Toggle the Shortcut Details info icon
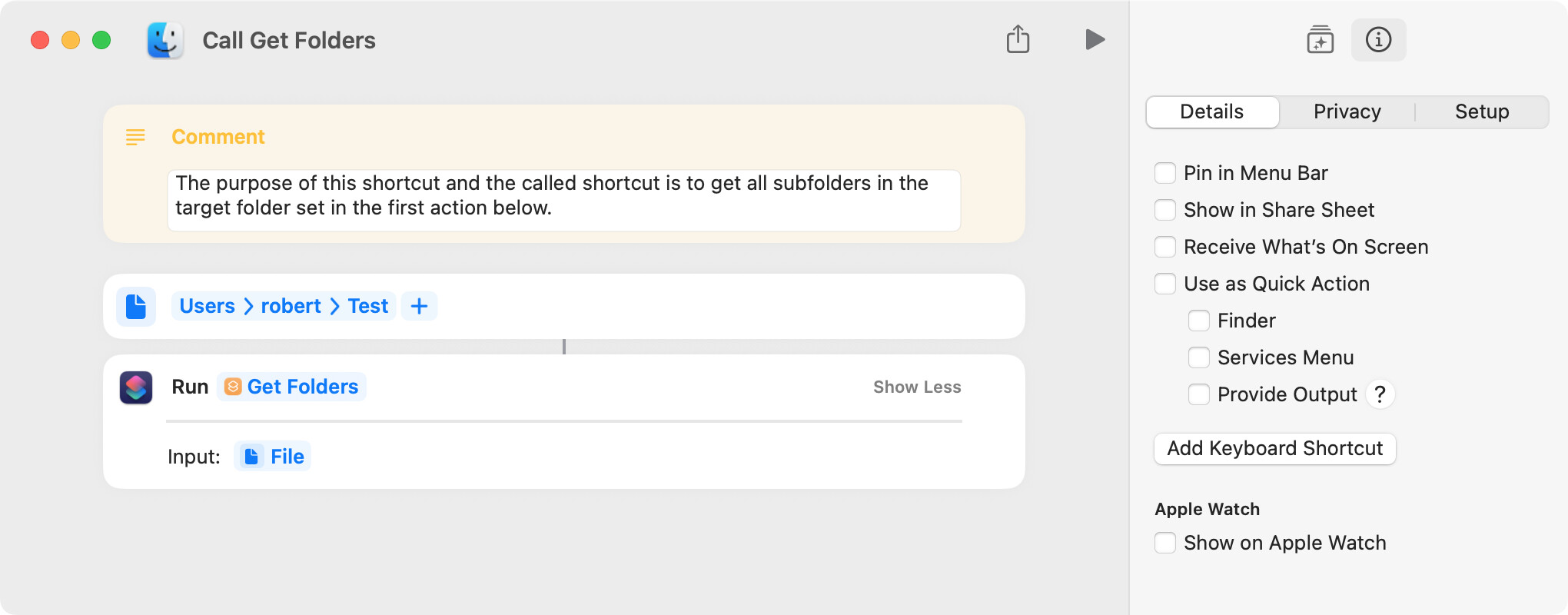The width and height of the screenshot is (1568, 615). click(x=1378, y=39)
